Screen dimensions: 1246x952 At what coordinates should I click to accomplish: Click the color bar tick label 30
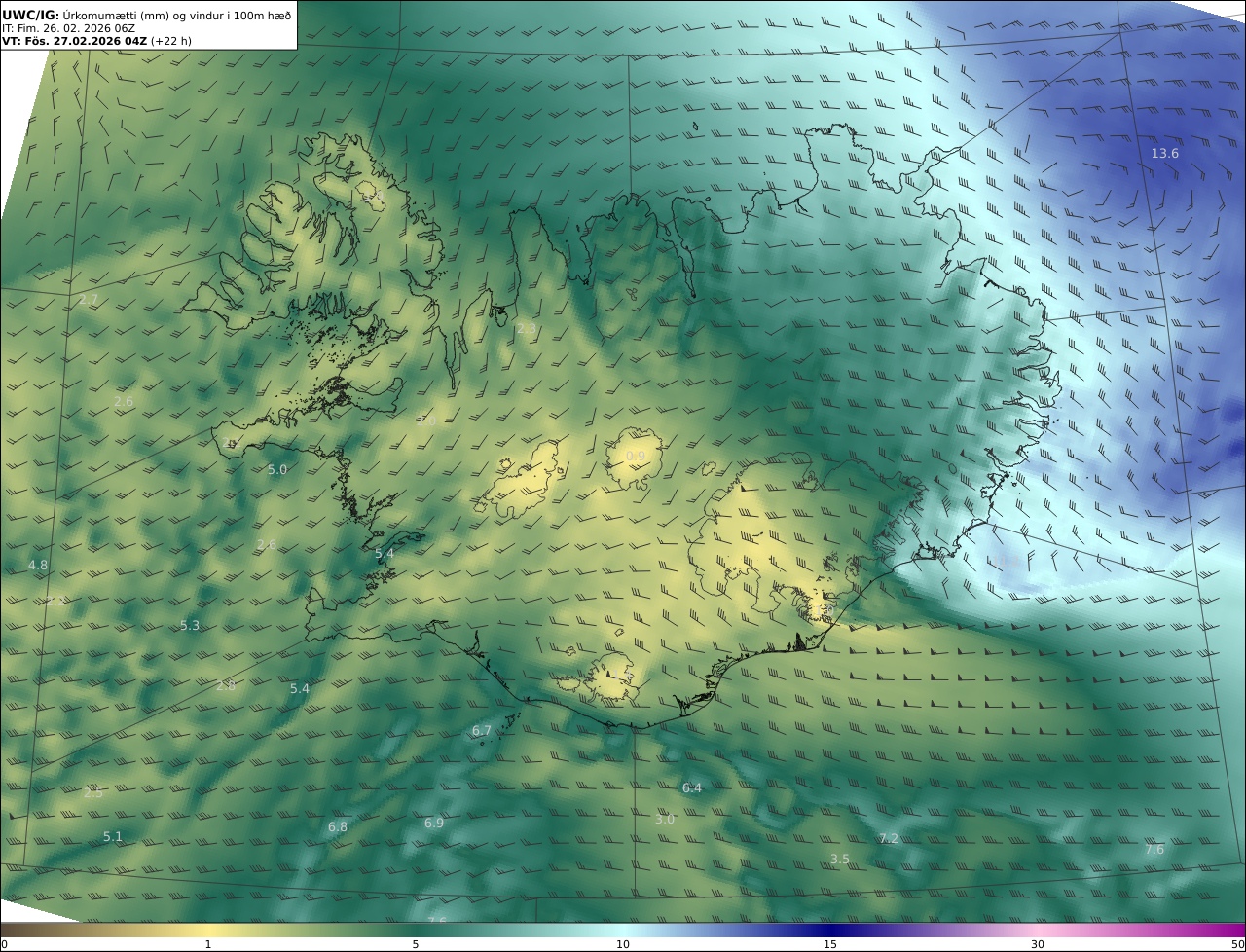tap(1038, 944)
